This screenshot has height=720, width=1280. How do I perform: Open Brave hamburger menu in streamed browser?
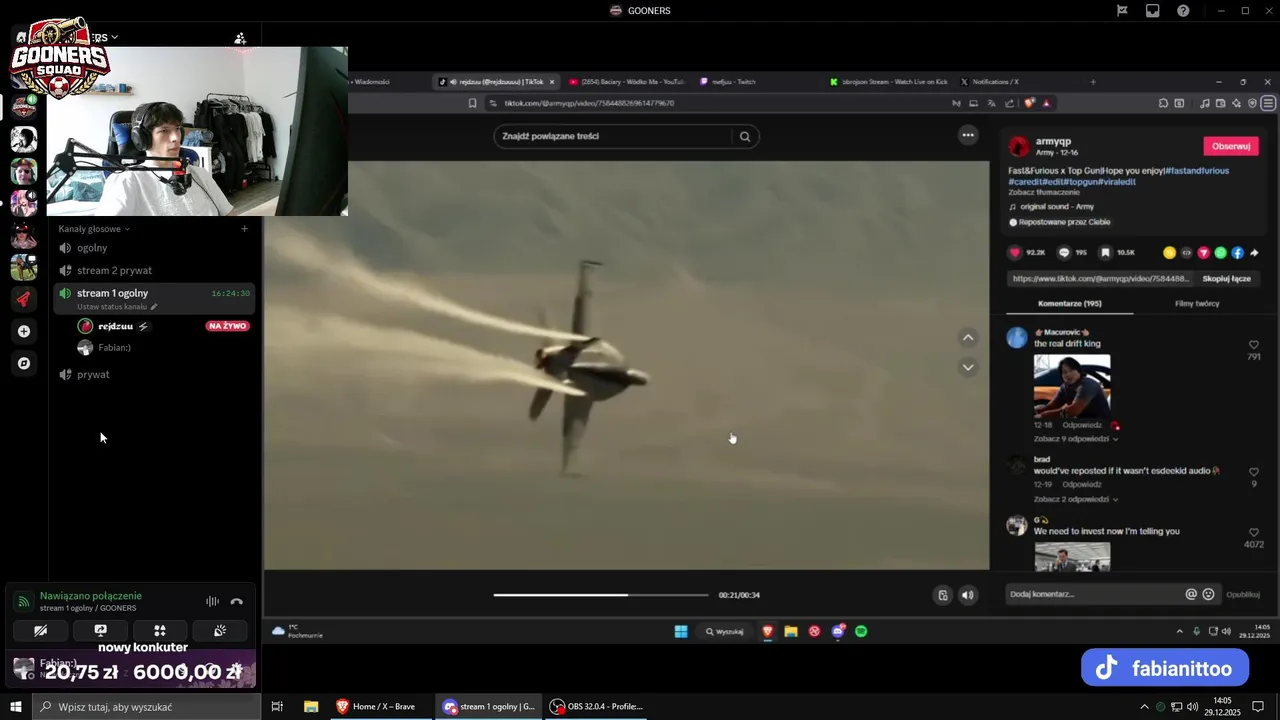point(1268,103)
